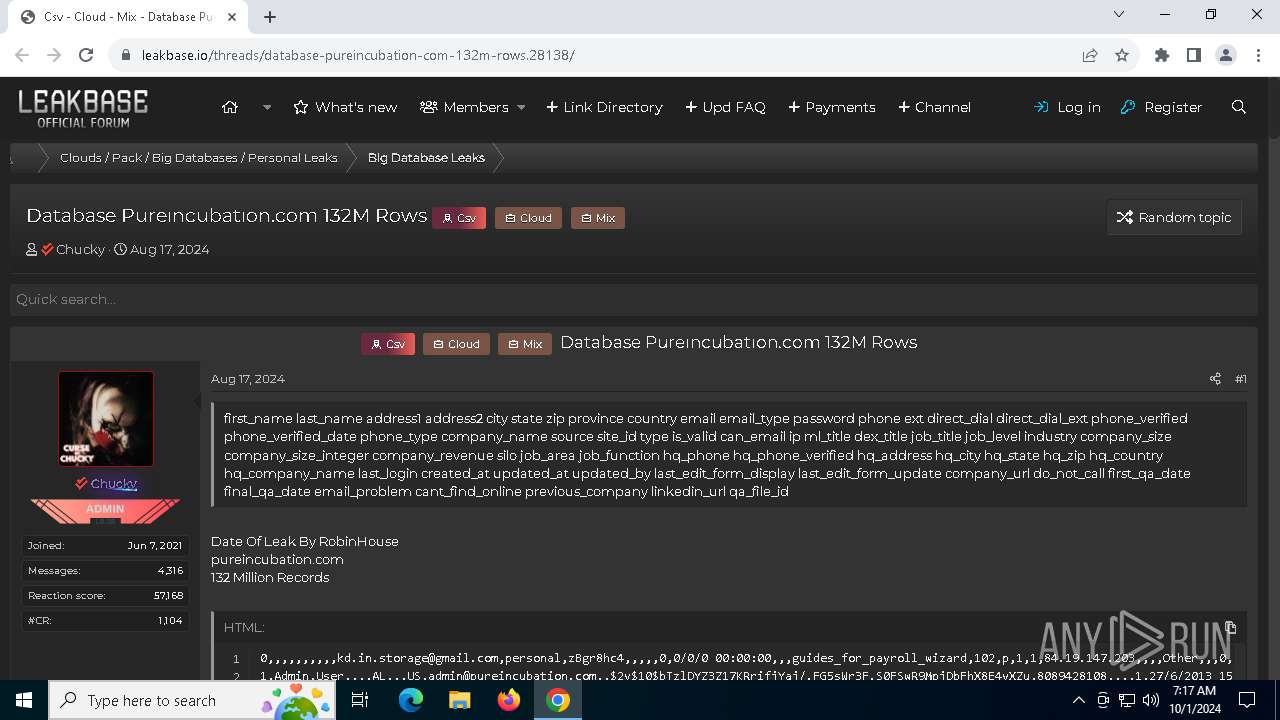The height and width of the screenshot is (720, 1280).
Task: Open tab search chevron
Action: click(1119, 14)
